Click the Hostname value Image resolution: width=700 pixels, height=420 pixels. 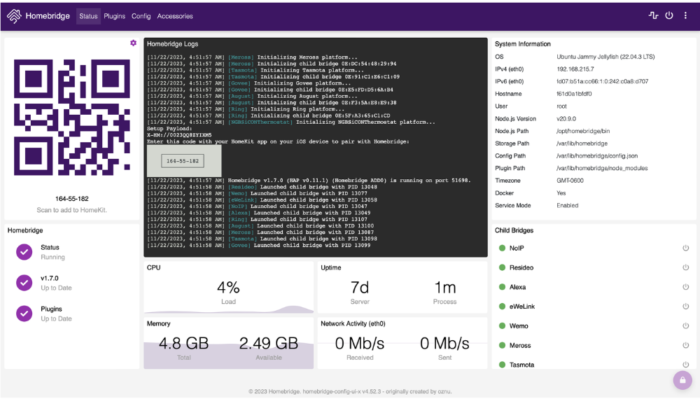point(574,94)
